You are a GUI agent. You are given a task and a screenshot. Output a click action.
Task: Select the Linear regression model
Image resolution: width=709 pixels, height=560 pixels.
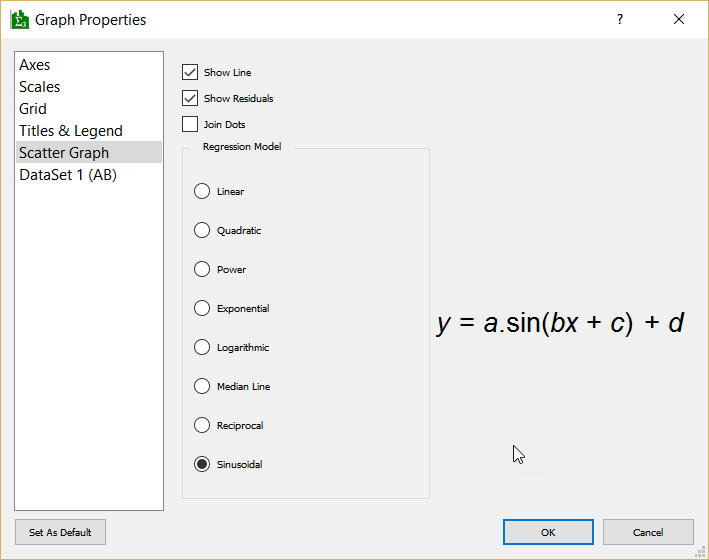[202, 192]
